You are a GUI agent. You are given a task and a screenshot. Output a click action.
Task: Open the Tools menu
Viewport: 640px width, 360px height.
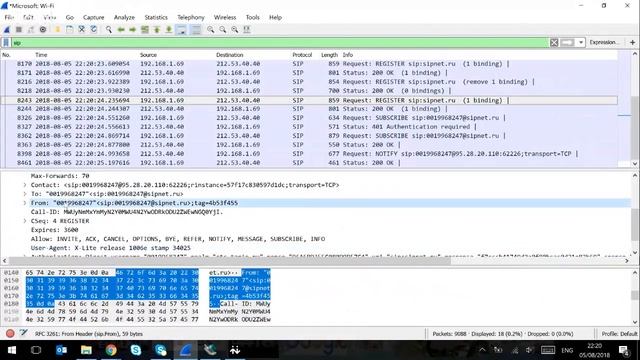click(x=252, y=18)
